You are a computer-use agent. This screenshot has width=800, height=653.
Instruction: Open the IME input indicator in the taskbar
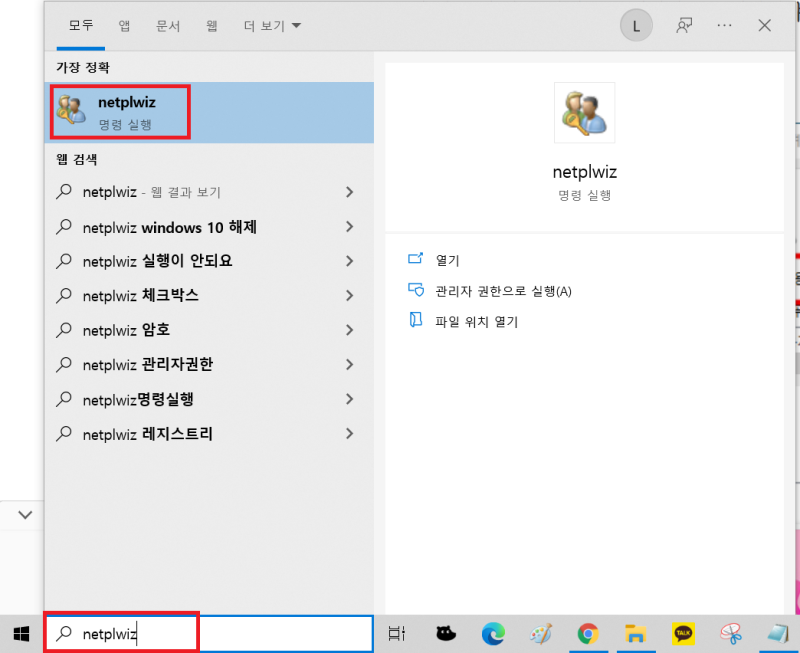click(x=397, y=633)
